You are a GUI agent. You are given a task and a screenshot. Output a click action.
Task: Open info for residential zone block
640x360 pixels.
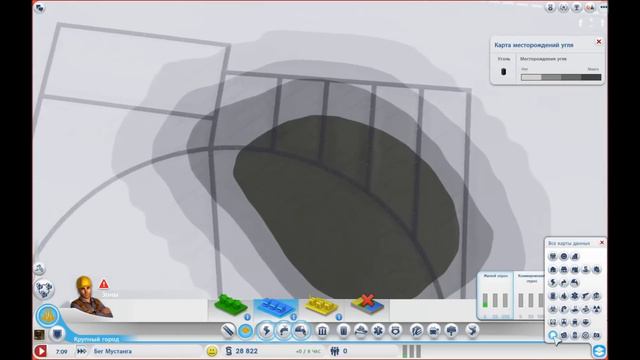coord(247,317)
